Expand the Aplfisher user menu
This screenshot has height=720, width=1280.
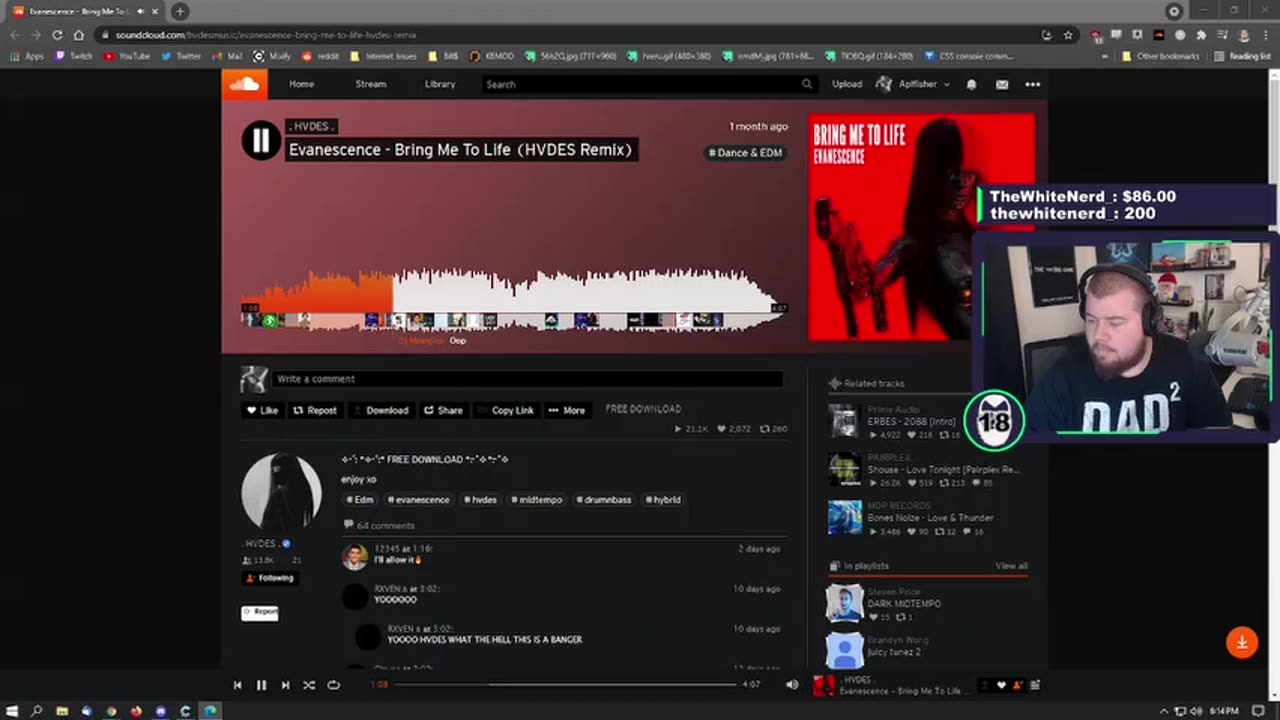point(913,84)
